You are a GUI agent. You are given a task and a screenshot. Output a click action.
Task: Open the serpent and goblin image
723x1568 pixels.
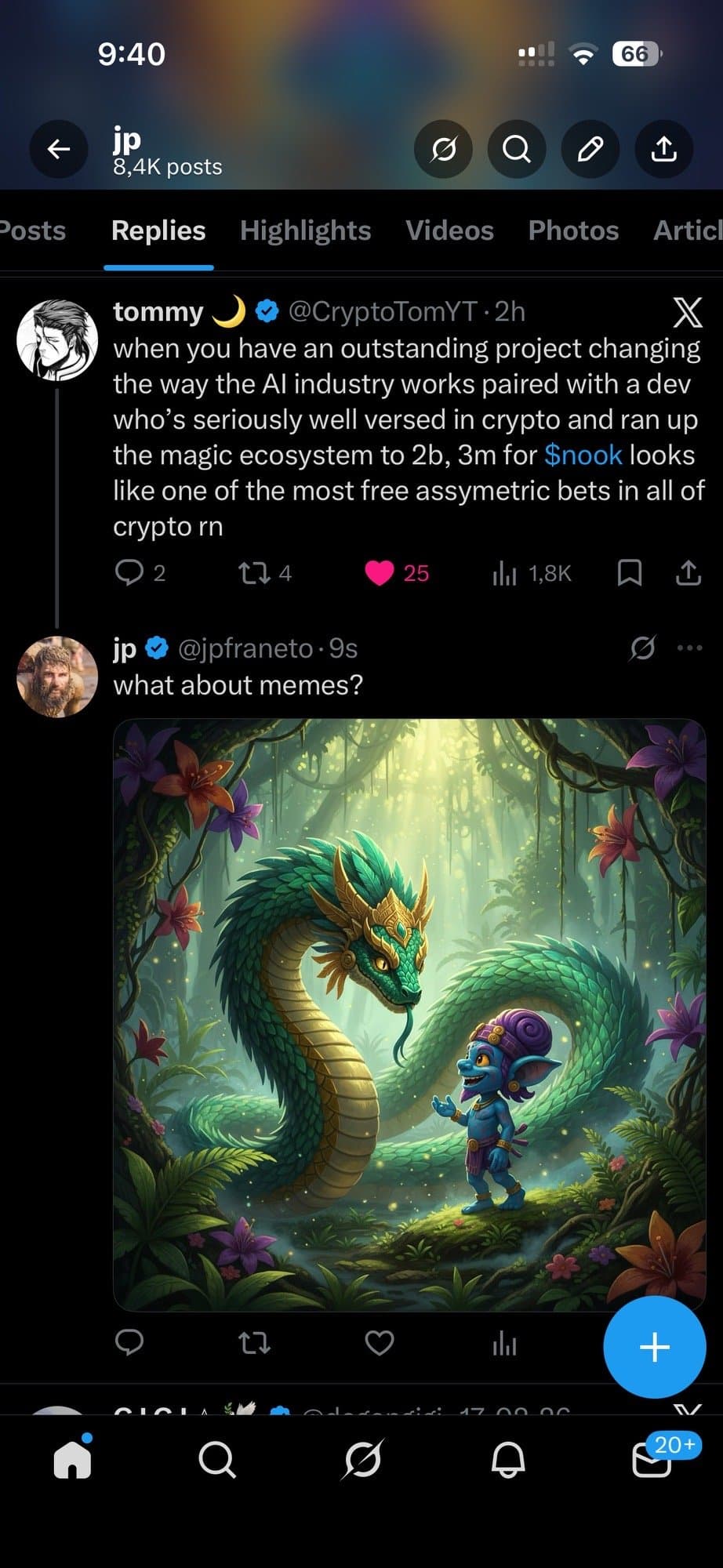tap(409, 1014)
